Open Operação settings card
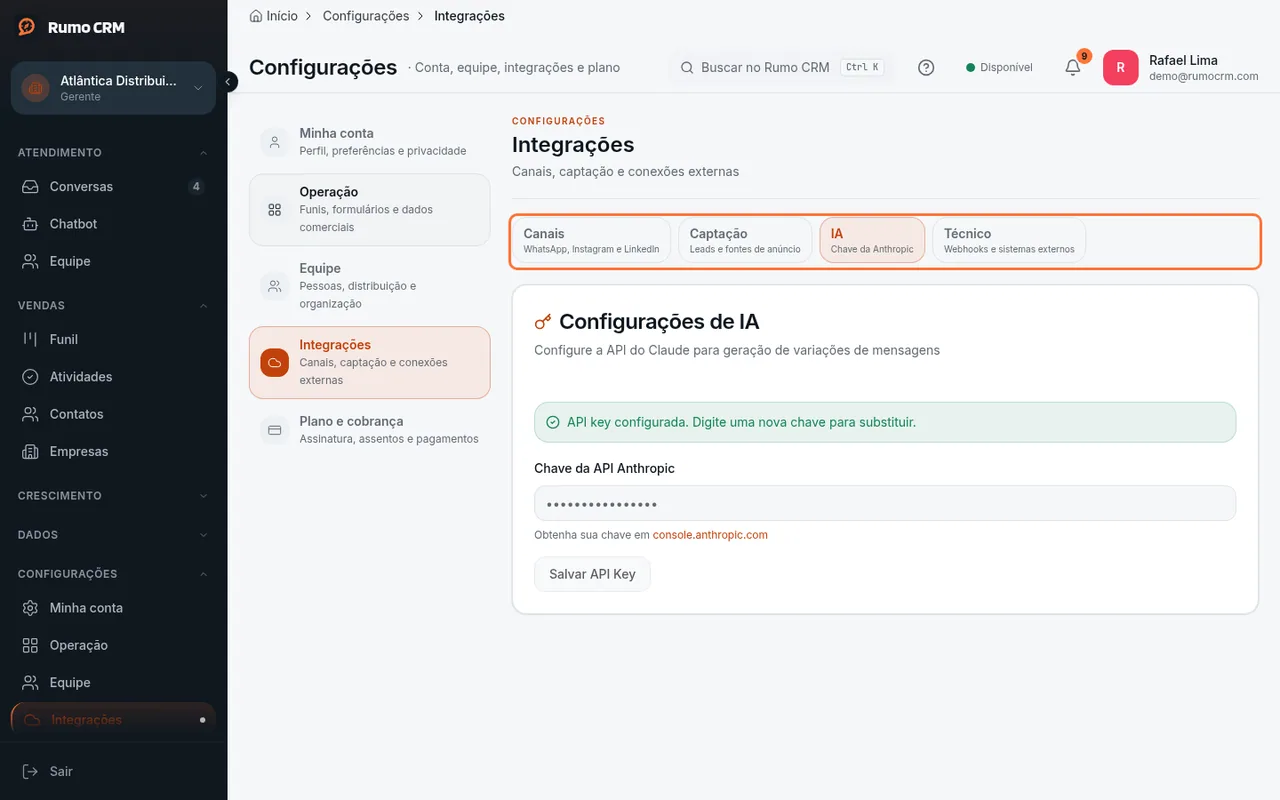Image resolution: width=1280 pixels, height=800 pixels. click(369, 210)
